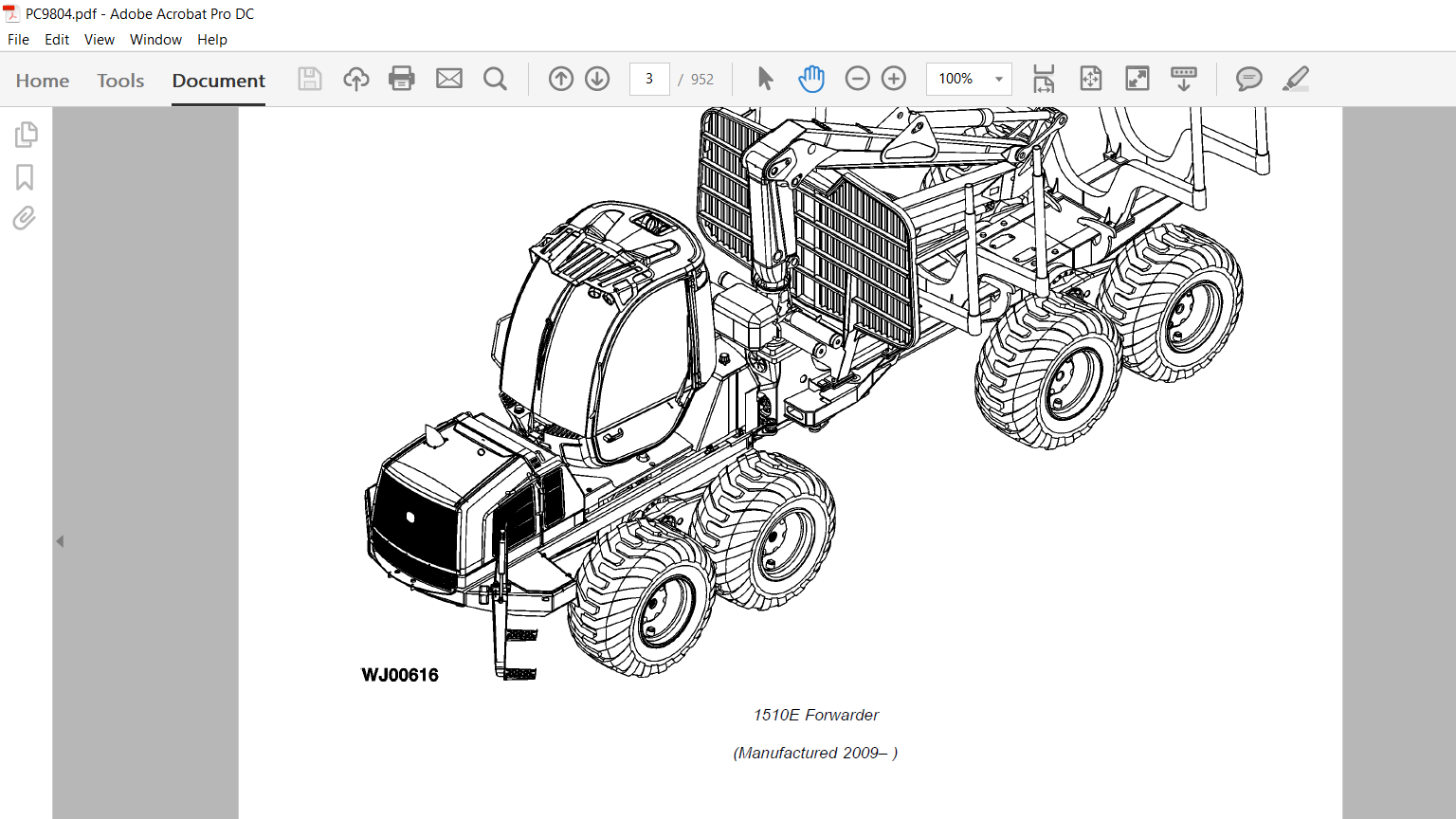This screenshot has height=819, width=1456.
Task: Activate the hand pan tool
Action: (x=811, y=79)
